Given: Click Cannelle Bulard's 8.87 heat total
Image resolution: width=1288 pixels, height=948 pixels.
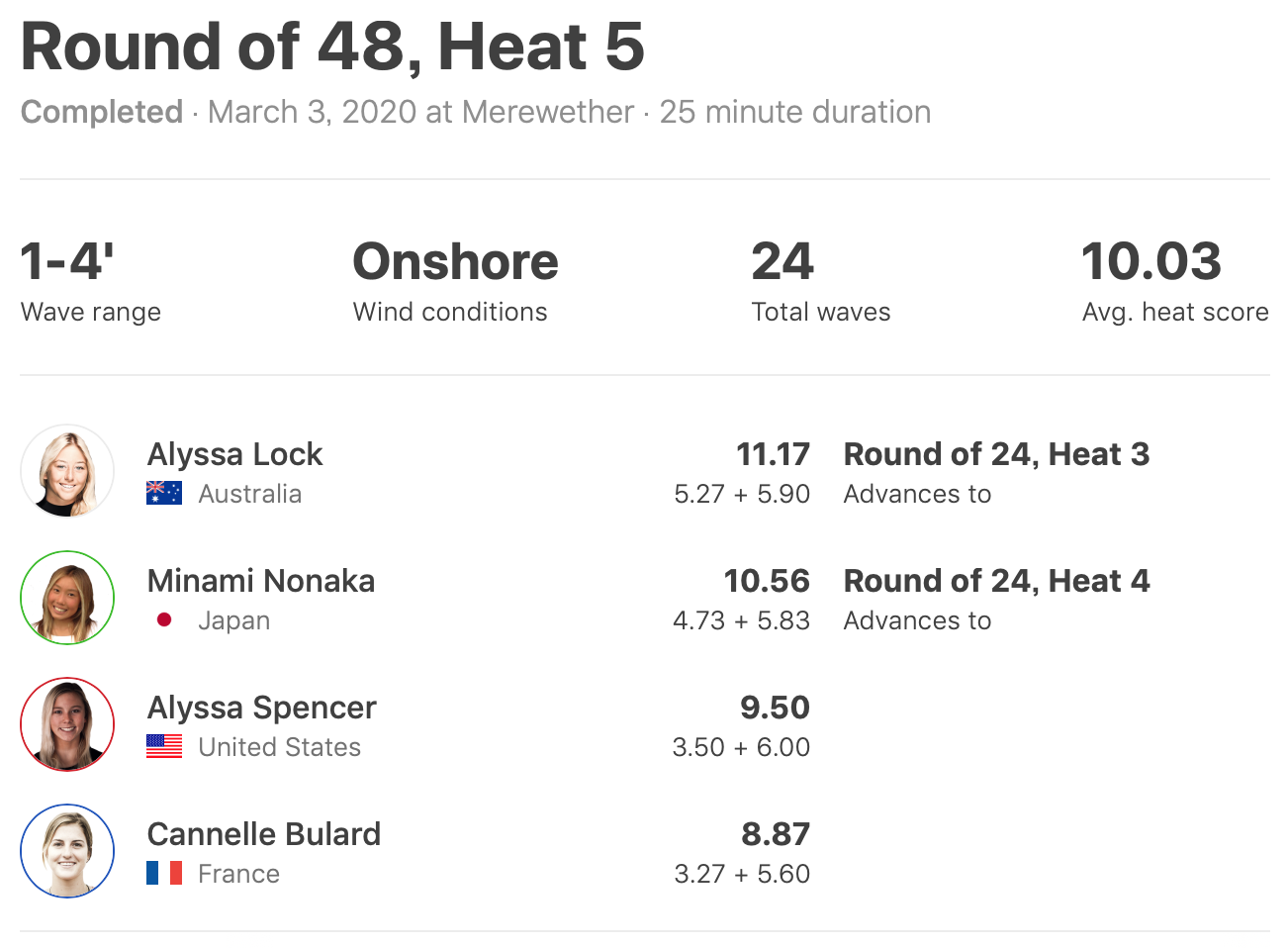Looking at the screenshot, I should pyautogui.click(x=776, y=834).
